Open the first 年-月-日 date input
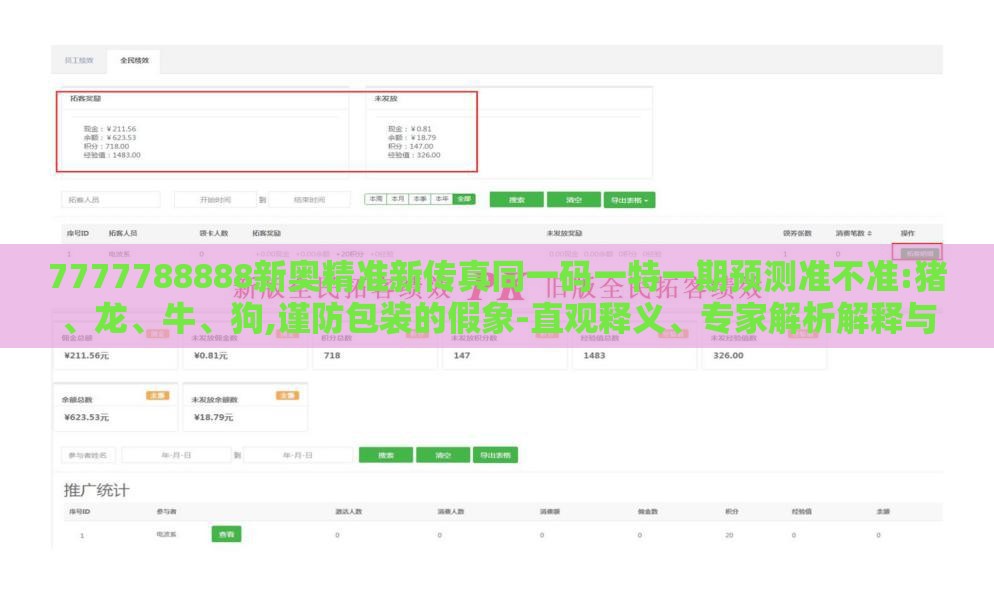The width and height of the screenshot is (994, 592). pos(176,455)
